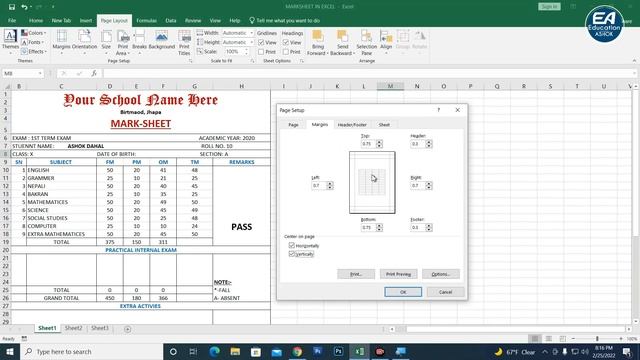Click the Scale percentage stepper arrows
Screen dimensions: 640x360
point(246,52)
